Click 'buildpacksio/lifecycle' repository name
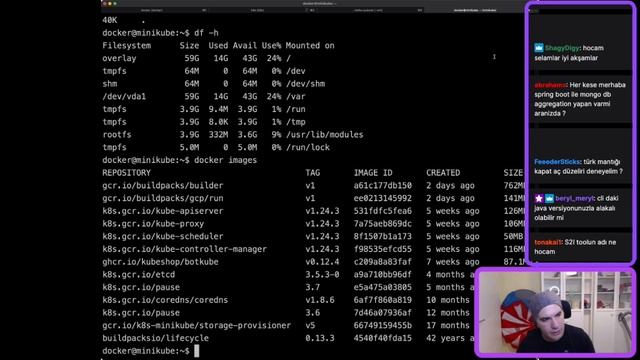This screenshot has width=640, height=360. tap(156, 338)
